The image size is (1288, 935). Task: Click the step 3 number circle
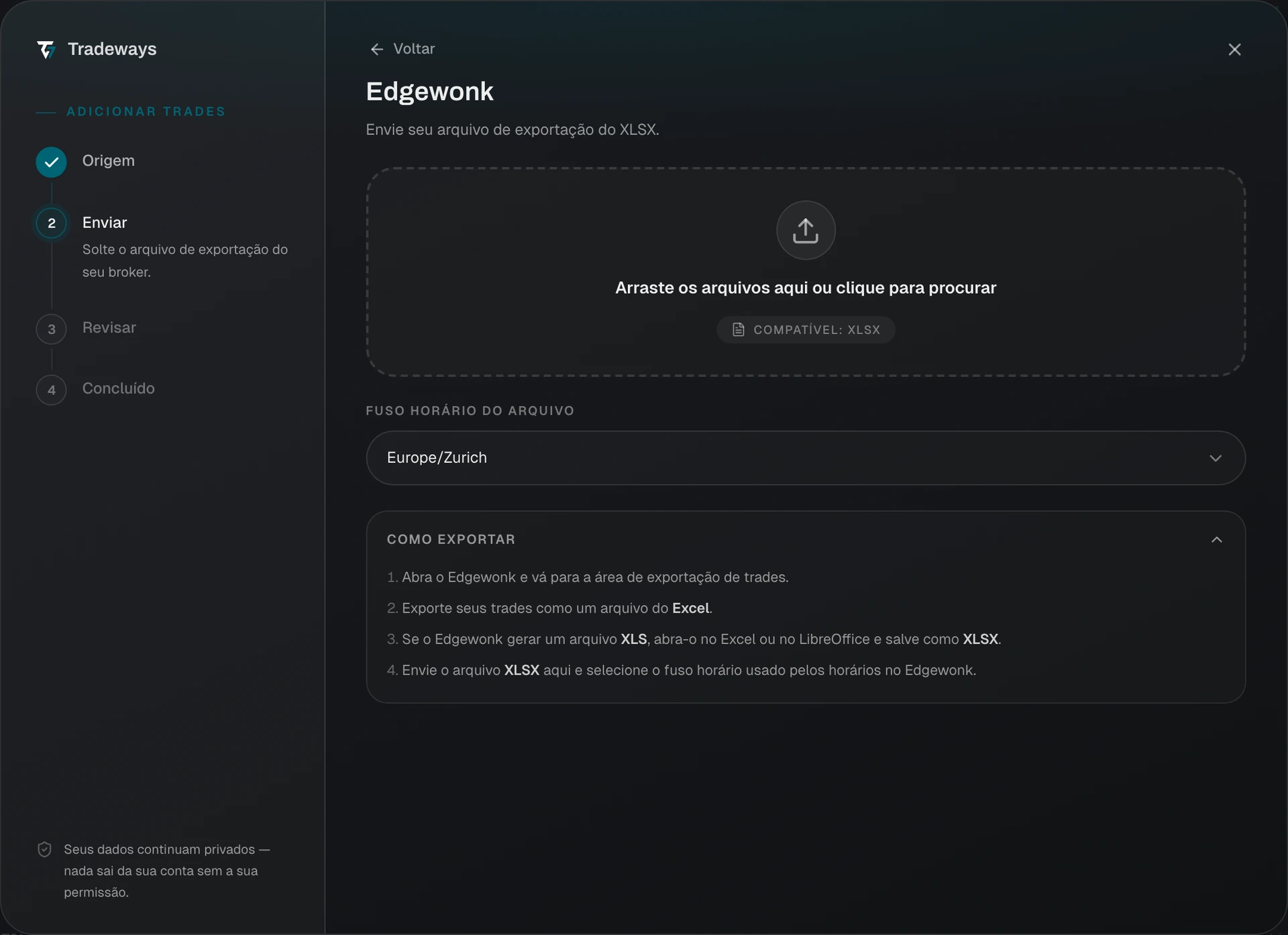[x=51, y=329]
